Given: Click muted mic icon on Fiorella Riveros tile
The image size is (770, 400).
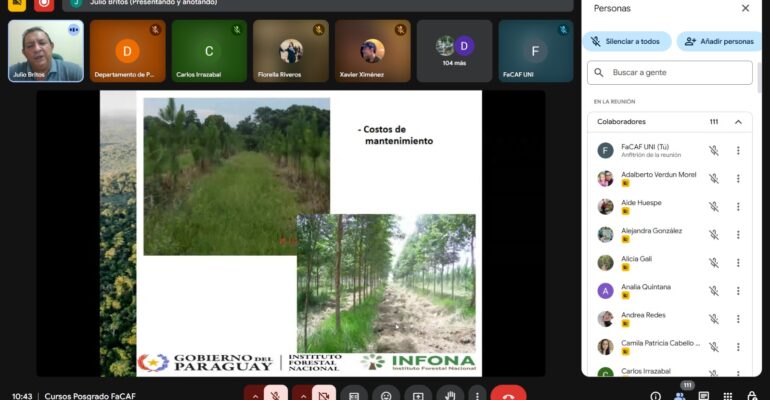Looking at the screenshot, I should 319,30.
